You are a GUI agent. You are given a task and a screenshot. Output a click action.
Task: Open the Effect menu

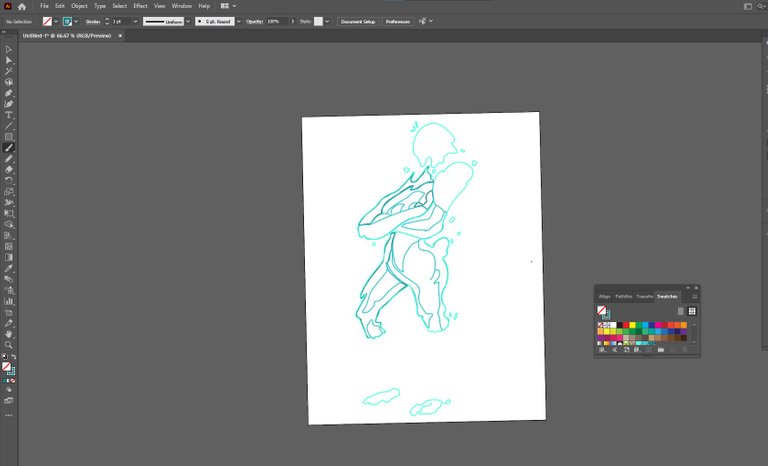[x=140, y=6]
